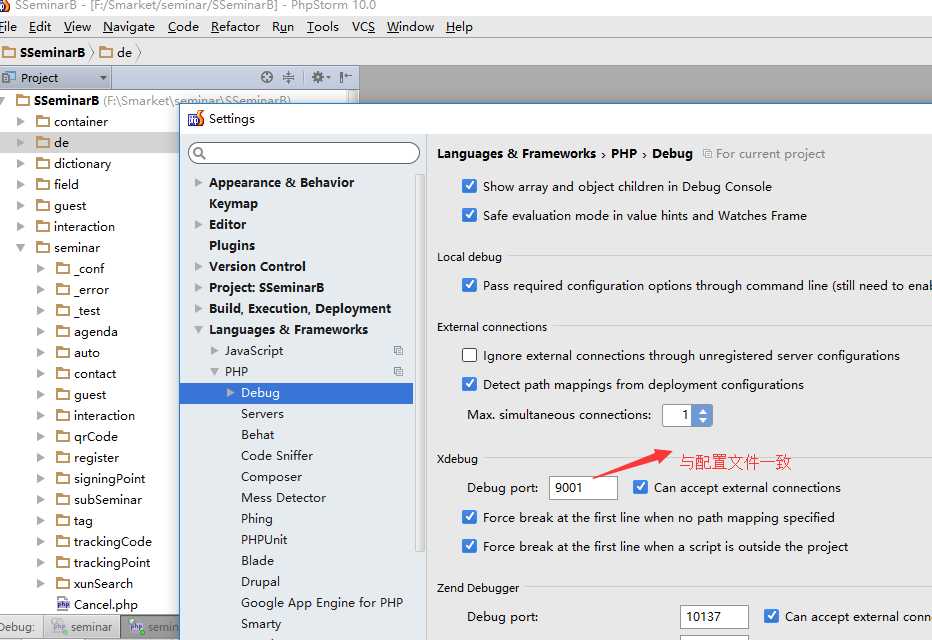The height and width of the screenshot is (640, 932).
Task: Select the signingPoint folder
Action: 109,478
